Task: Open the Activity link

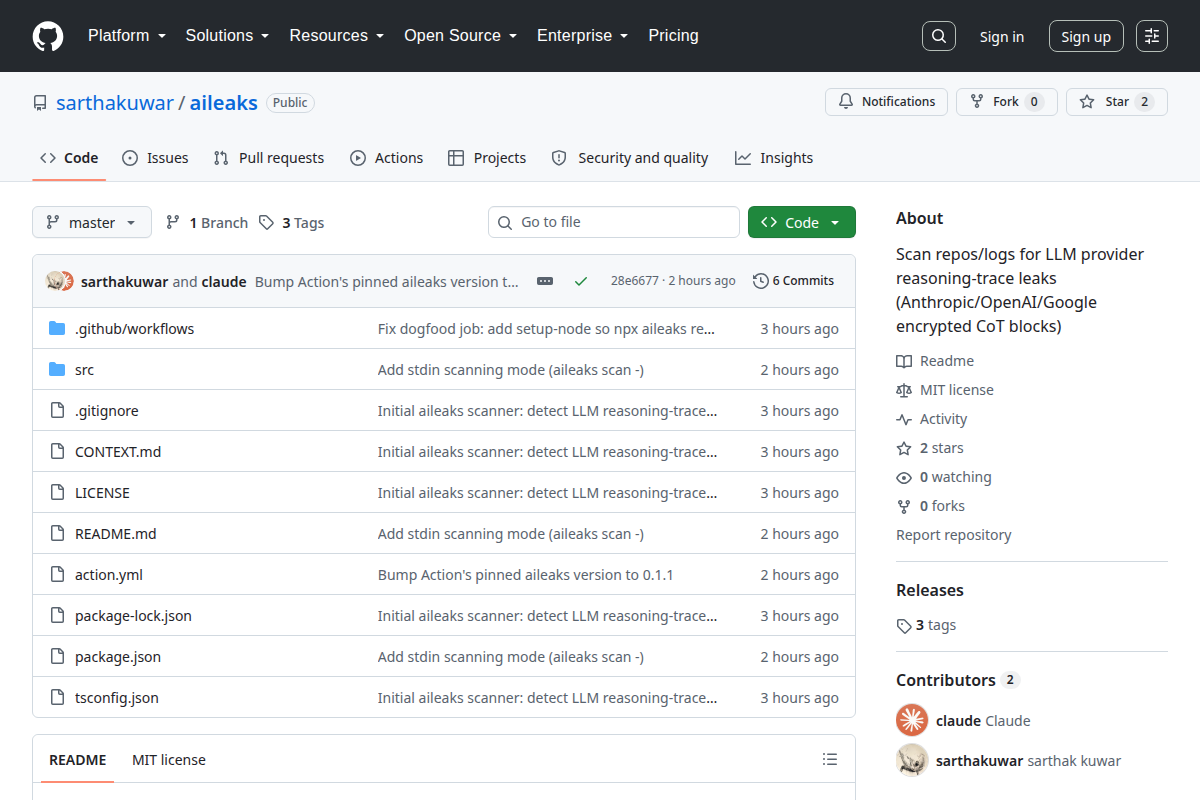Action: (932, 419)
